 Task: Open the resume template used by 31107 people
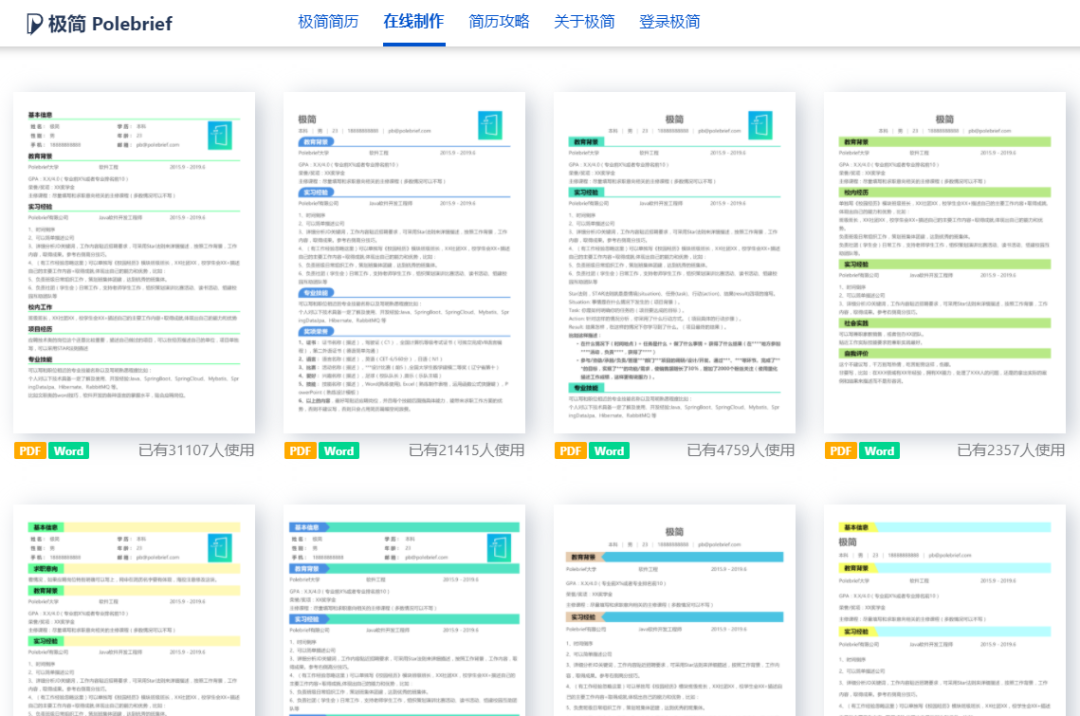tap(134, 262)
